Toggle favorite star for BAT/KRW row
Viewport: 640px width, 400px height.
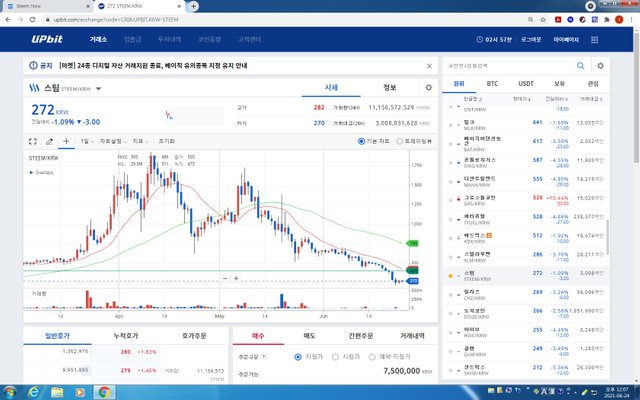(x=451, y=144)
